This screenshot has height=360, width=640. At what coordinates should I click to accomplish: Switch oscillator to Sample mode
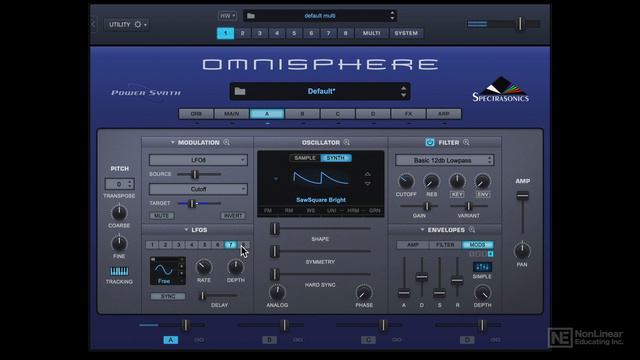(x=305, y=158)
